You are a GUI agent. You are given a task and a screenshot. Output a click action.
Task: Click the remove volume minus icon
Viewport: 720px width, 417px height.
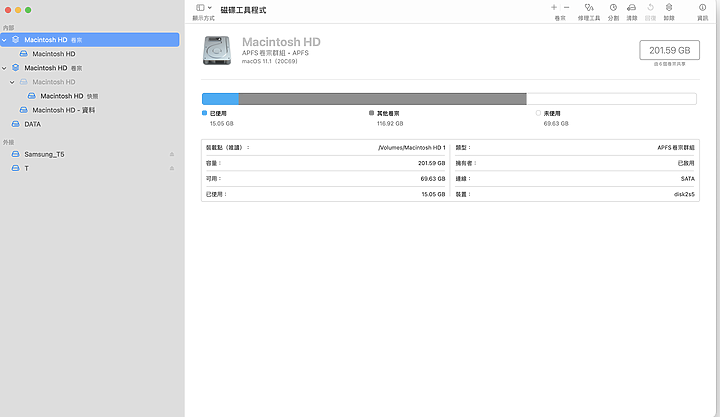pyautogui.click(x=567, y=7)
